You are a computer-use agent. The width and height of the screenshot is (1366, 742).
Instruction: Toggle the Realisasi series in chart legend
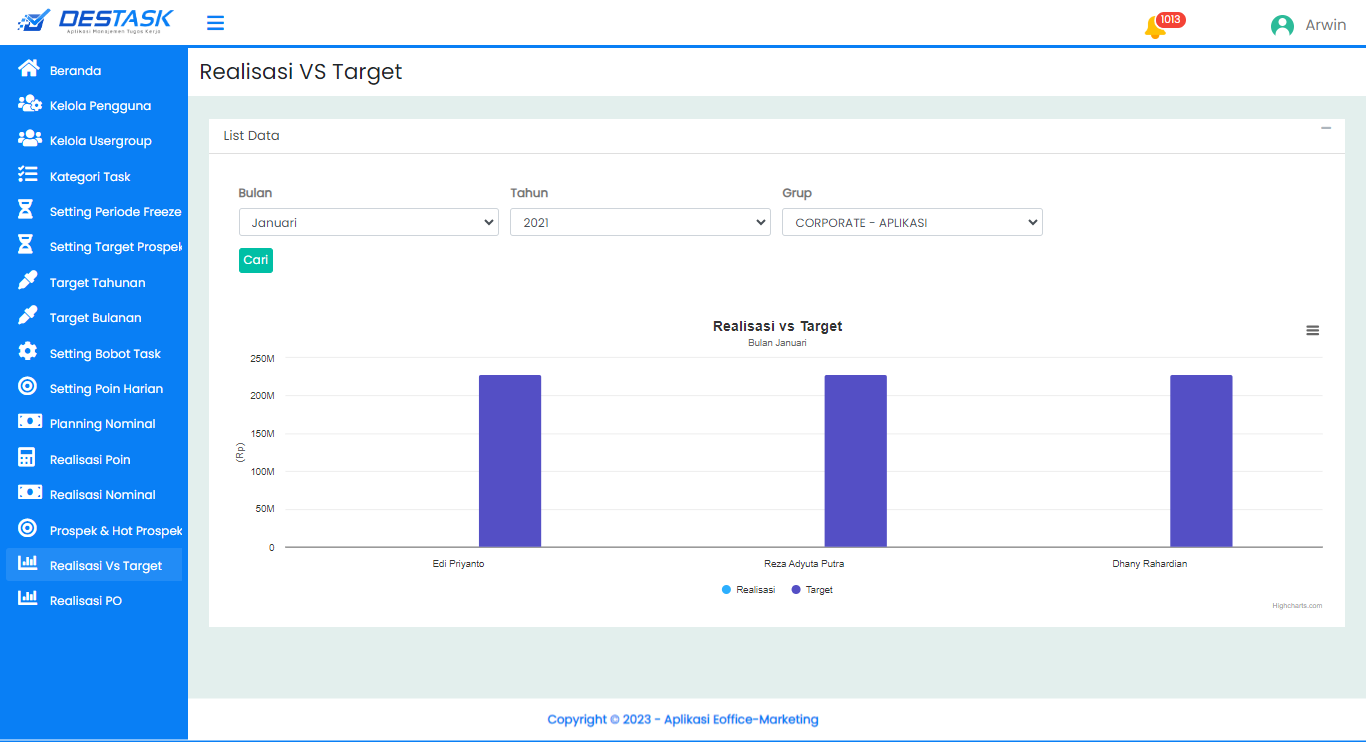pyautogui.click(x=748, y=590)
